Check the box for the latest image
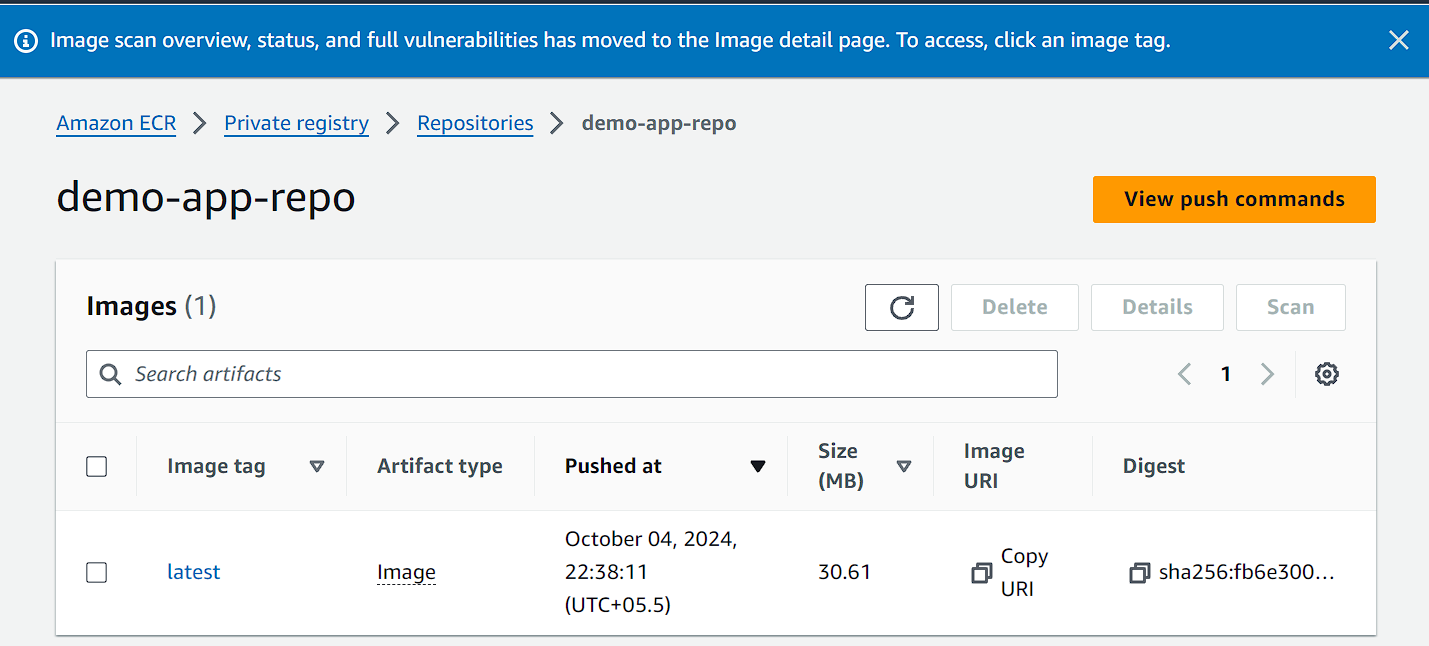Screen dimensions: 1429x646 click(x=96, y=572)
